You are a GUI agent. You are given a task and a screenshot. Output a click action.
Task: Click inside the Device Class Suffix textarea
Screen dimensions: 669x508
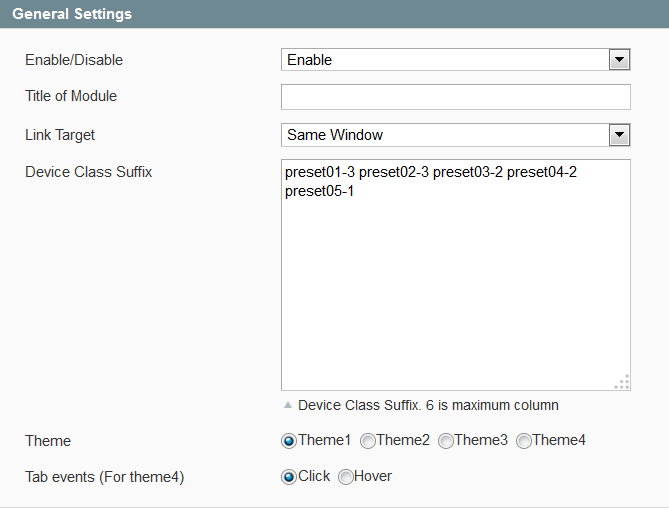point(456,275)
